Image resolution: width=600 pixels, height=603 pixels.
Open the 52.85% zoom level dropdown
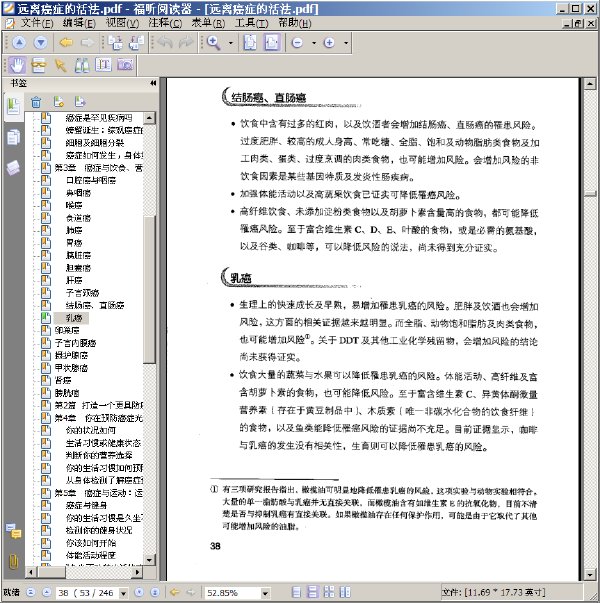[265, 593]
